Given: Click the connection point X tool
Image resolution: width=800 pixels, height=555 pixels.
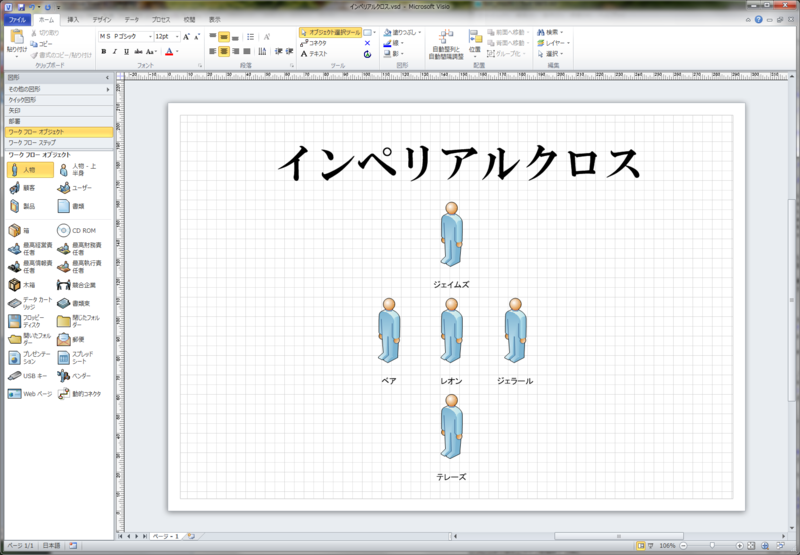Looking at the screenshot, I should [x=367, y=43].
